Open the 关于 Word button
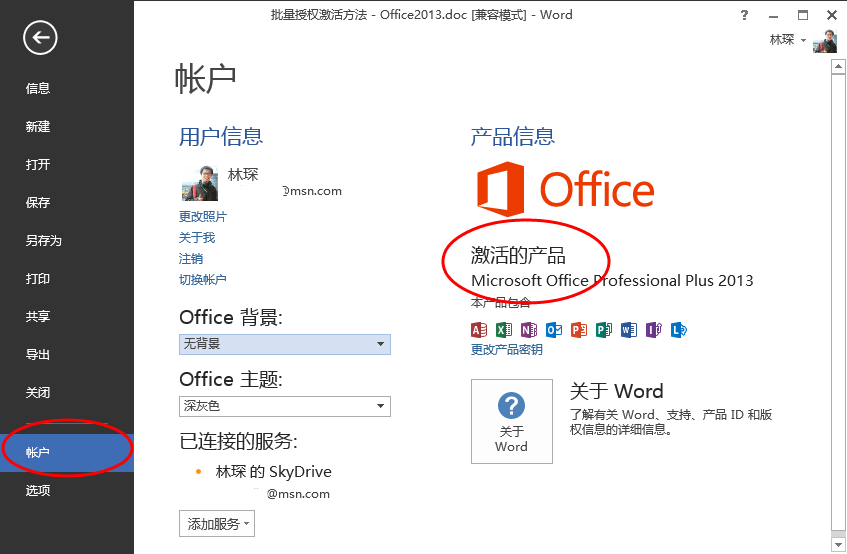 [x=512, y=421]
